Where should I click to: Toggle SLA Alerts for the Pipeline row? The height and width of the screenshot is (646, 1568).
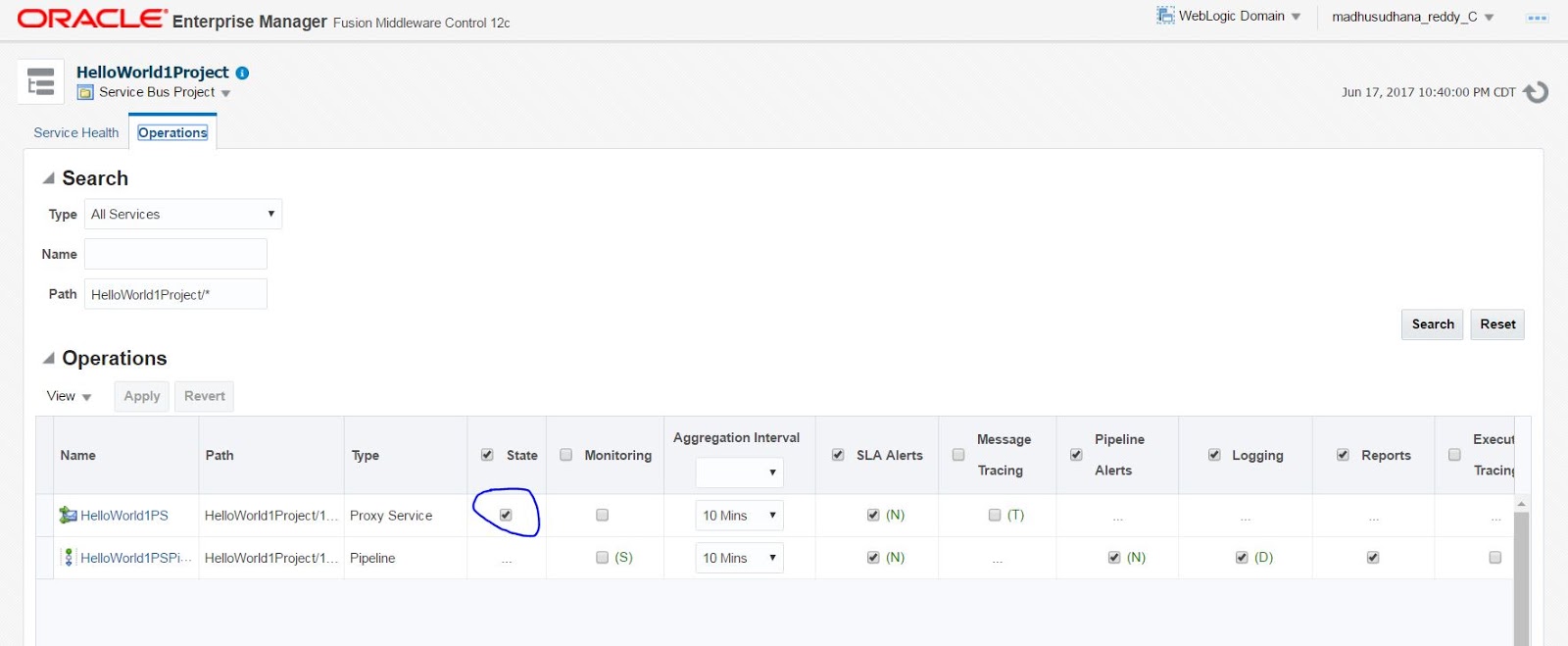tap(873, 557)
